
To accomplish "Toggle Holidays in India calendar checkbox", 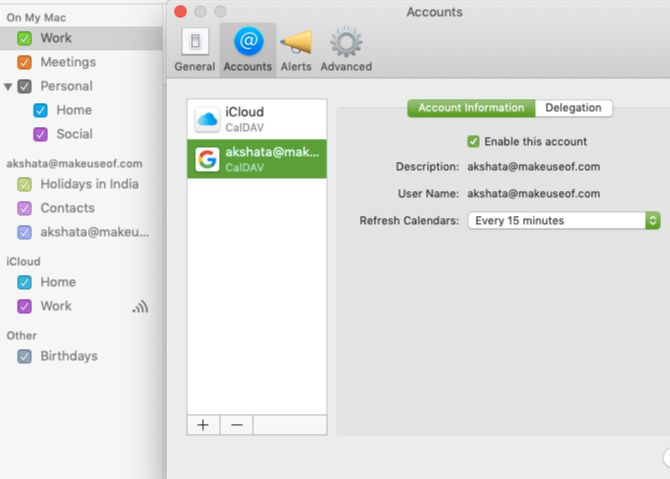I will point(25,184).
